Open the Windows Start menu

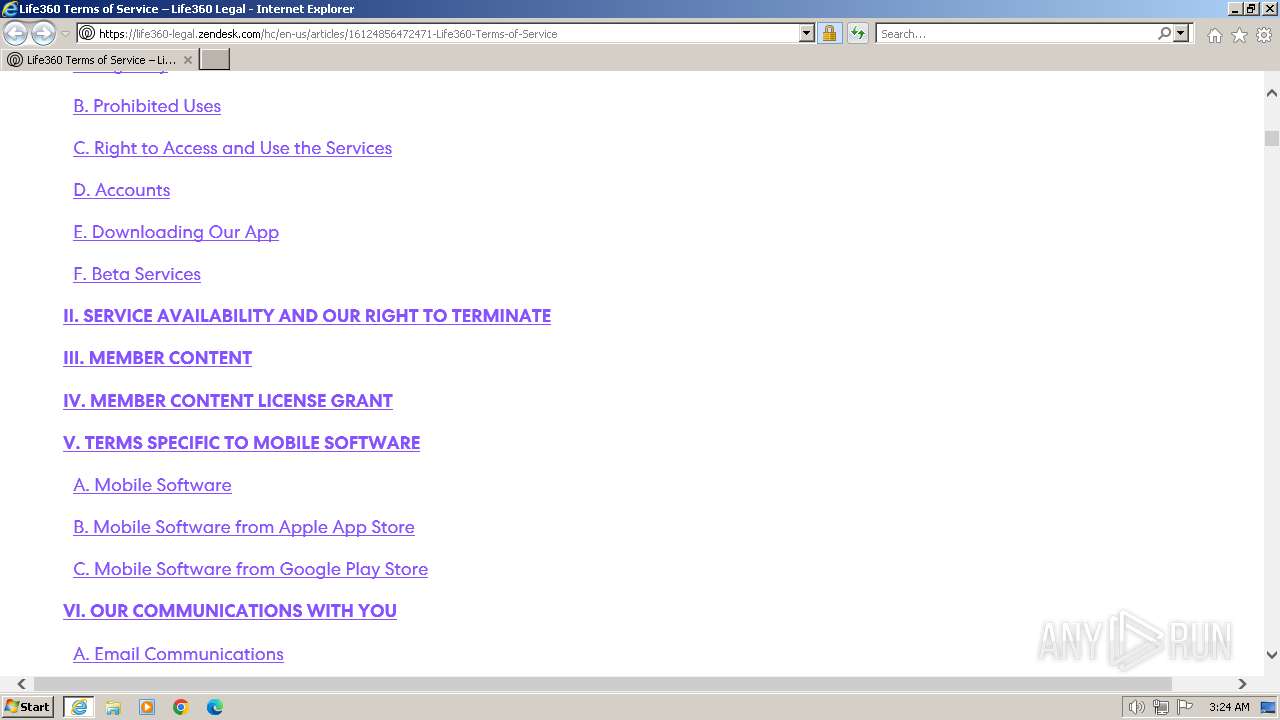(x=28, y=707)
